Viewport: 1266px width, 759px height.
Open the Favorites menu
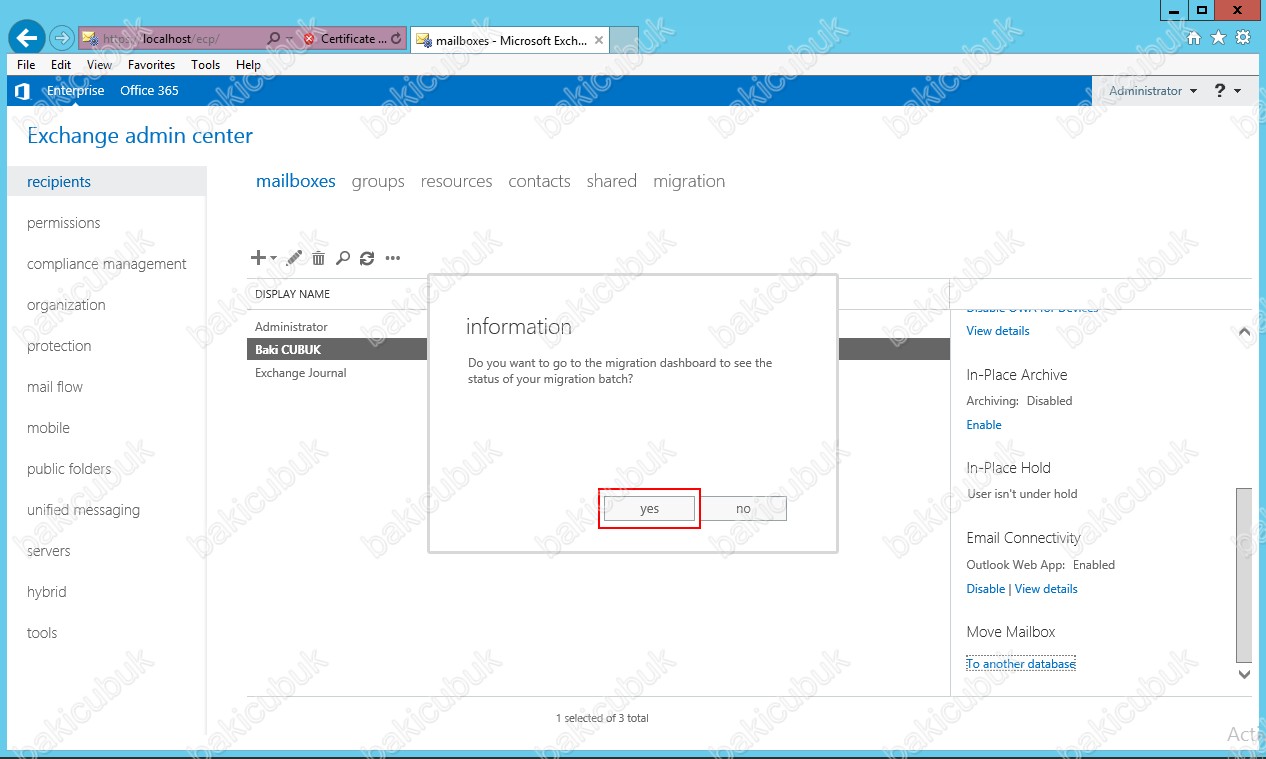click(x=151, y=64)
